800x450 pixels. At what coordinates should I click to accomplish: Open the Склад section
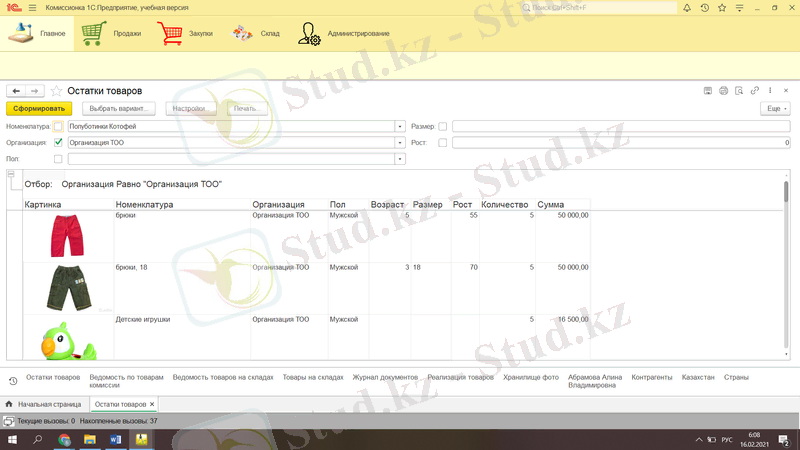coord(256,33)
